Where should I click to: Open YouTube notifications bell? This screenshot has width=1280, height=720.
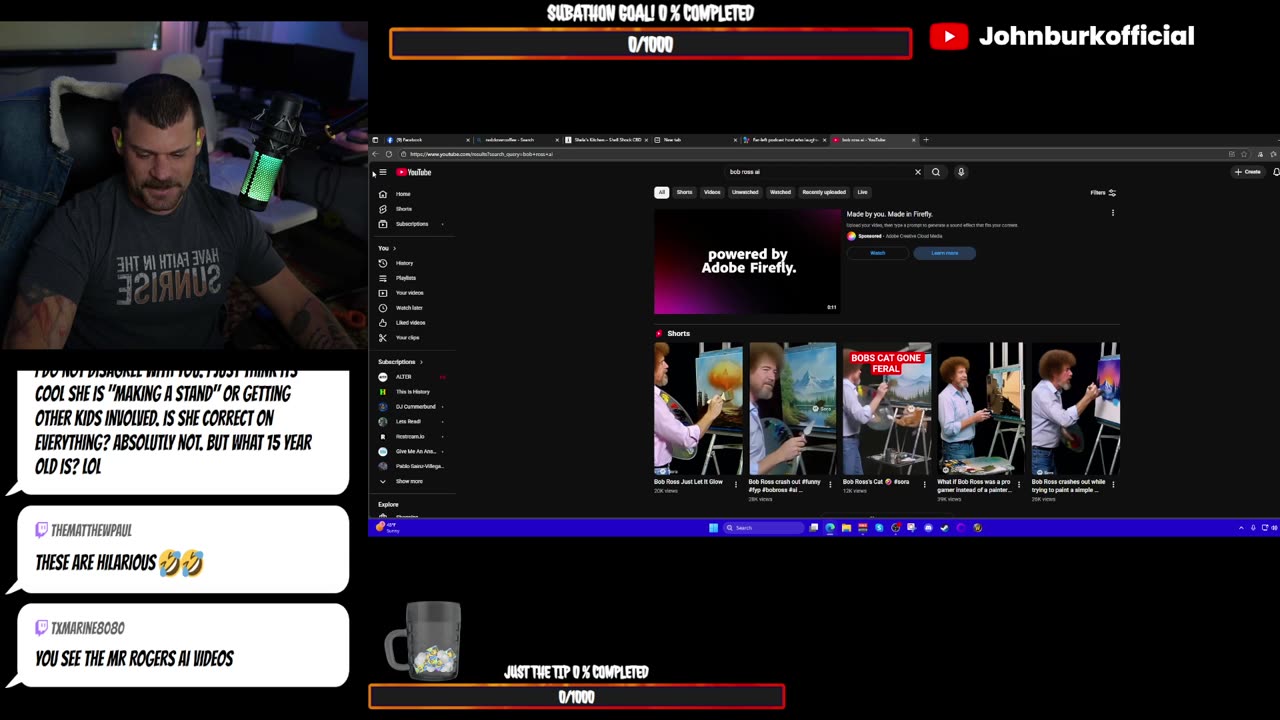1276,172
